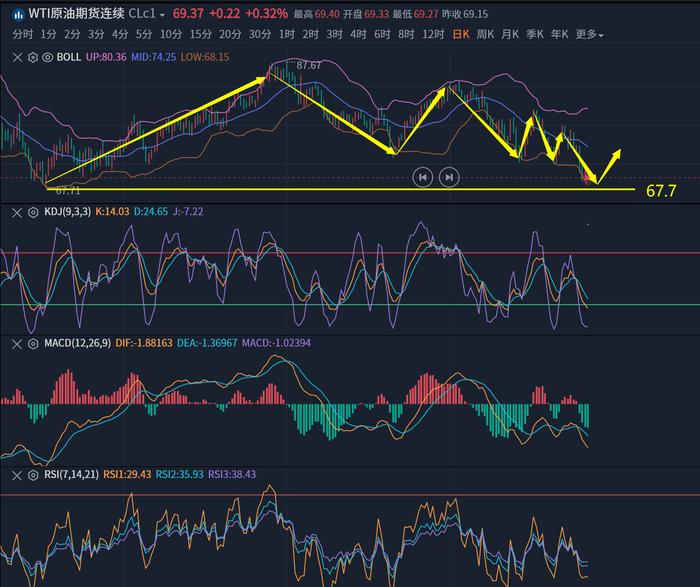This screenshot has width=700, height=587.
Task: Switch to the 6时 chart interval
Action: [382, 34]
